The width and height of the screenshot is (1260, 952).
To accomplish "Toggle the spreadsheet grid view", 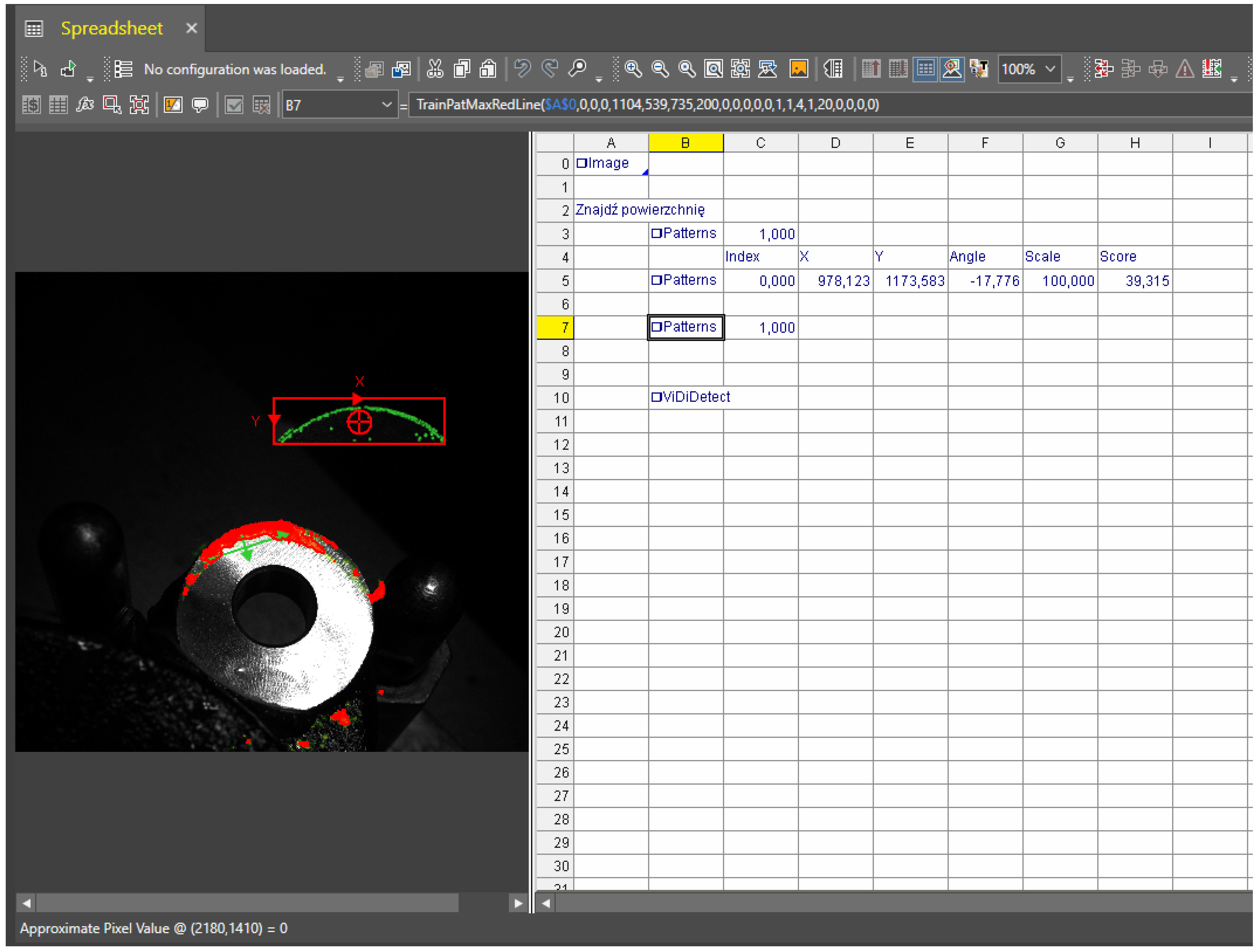I will click(x=926, y=68).
